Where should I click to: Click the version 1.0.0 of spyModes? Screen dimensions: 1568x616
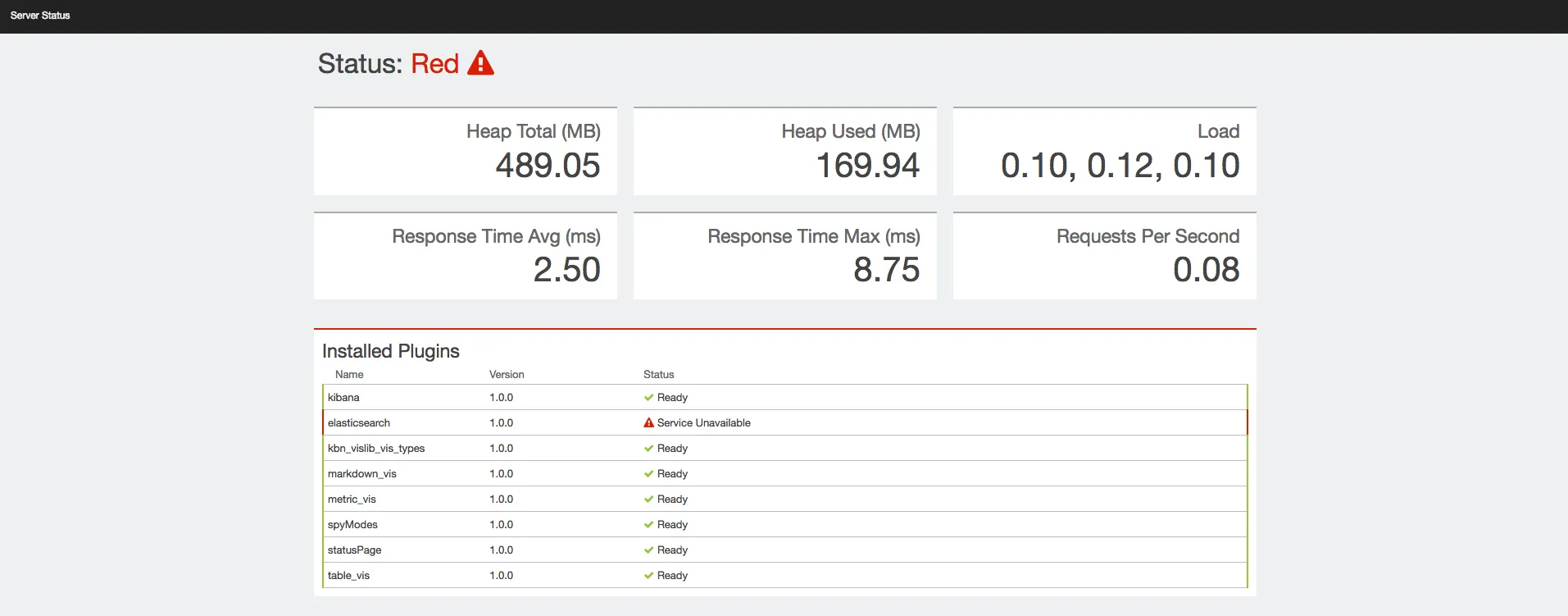pos(502,525)
